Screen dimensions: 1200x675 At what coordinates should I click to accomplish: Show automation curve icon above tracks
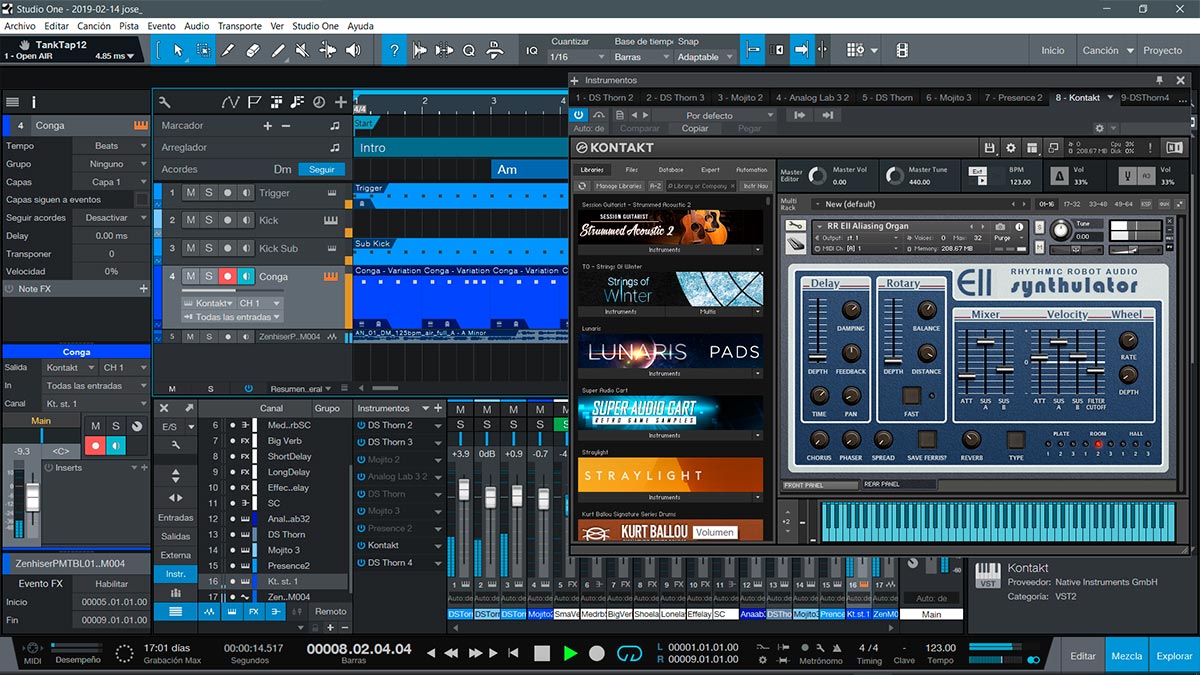(x=231, y=102)
